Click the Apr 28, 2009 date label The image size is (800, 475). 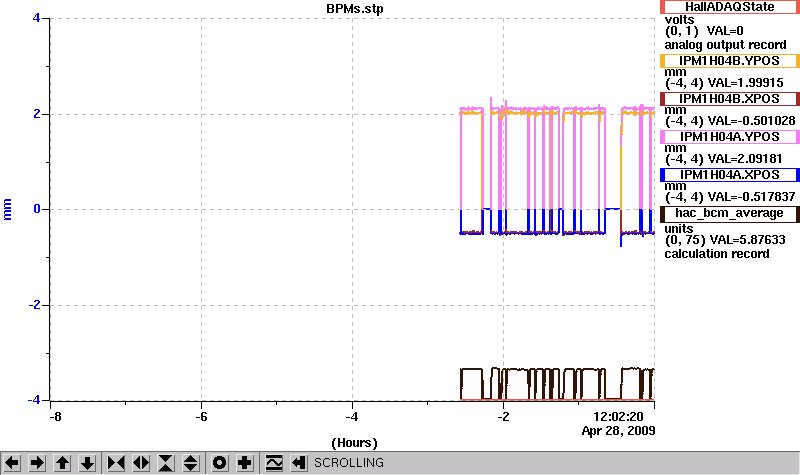point(618,431)
